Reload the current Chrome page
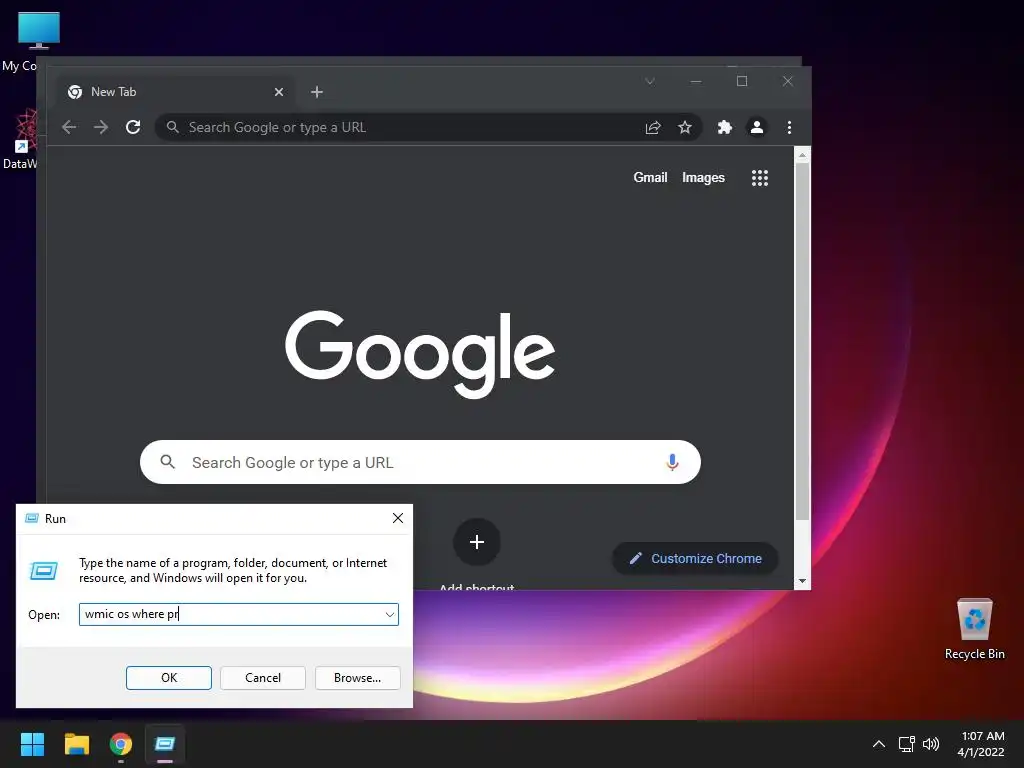1024x768 pixels. coord(133,127)
